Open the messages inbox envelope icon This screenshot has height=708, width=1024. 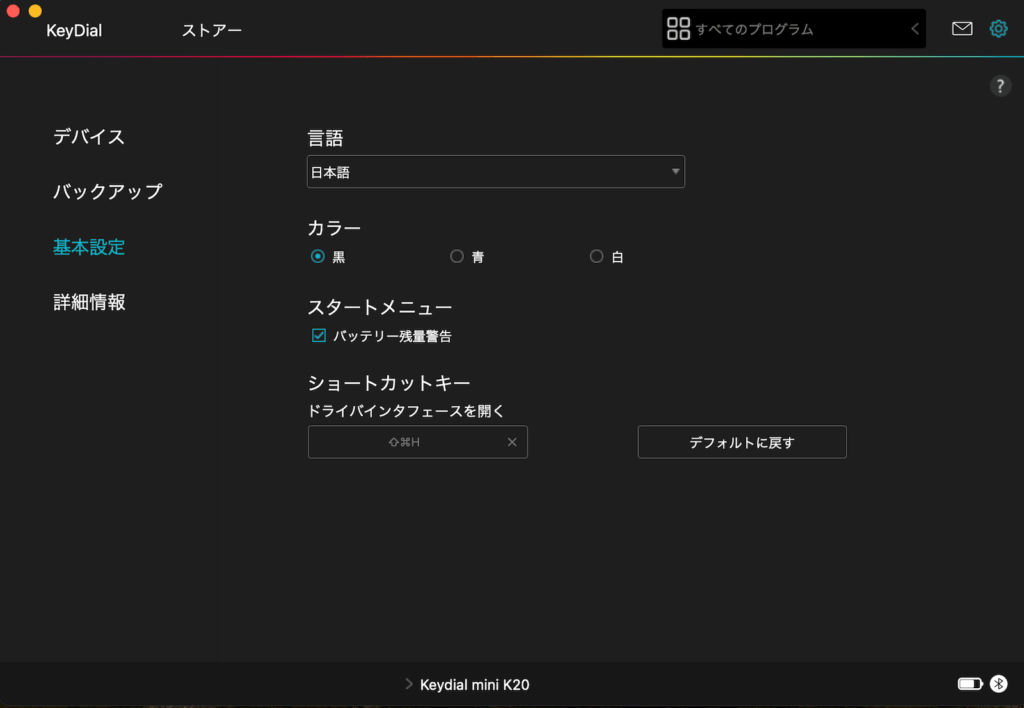tap(962, 29)
